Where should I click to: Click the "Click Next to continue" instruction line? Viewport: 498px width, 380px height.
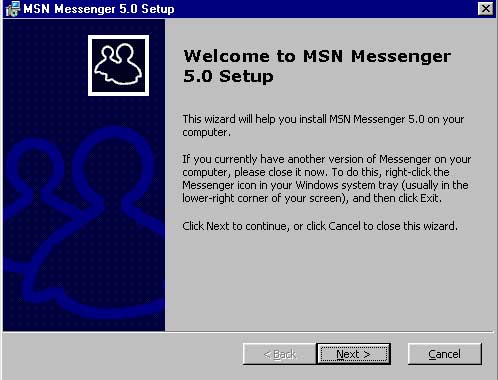320,226
